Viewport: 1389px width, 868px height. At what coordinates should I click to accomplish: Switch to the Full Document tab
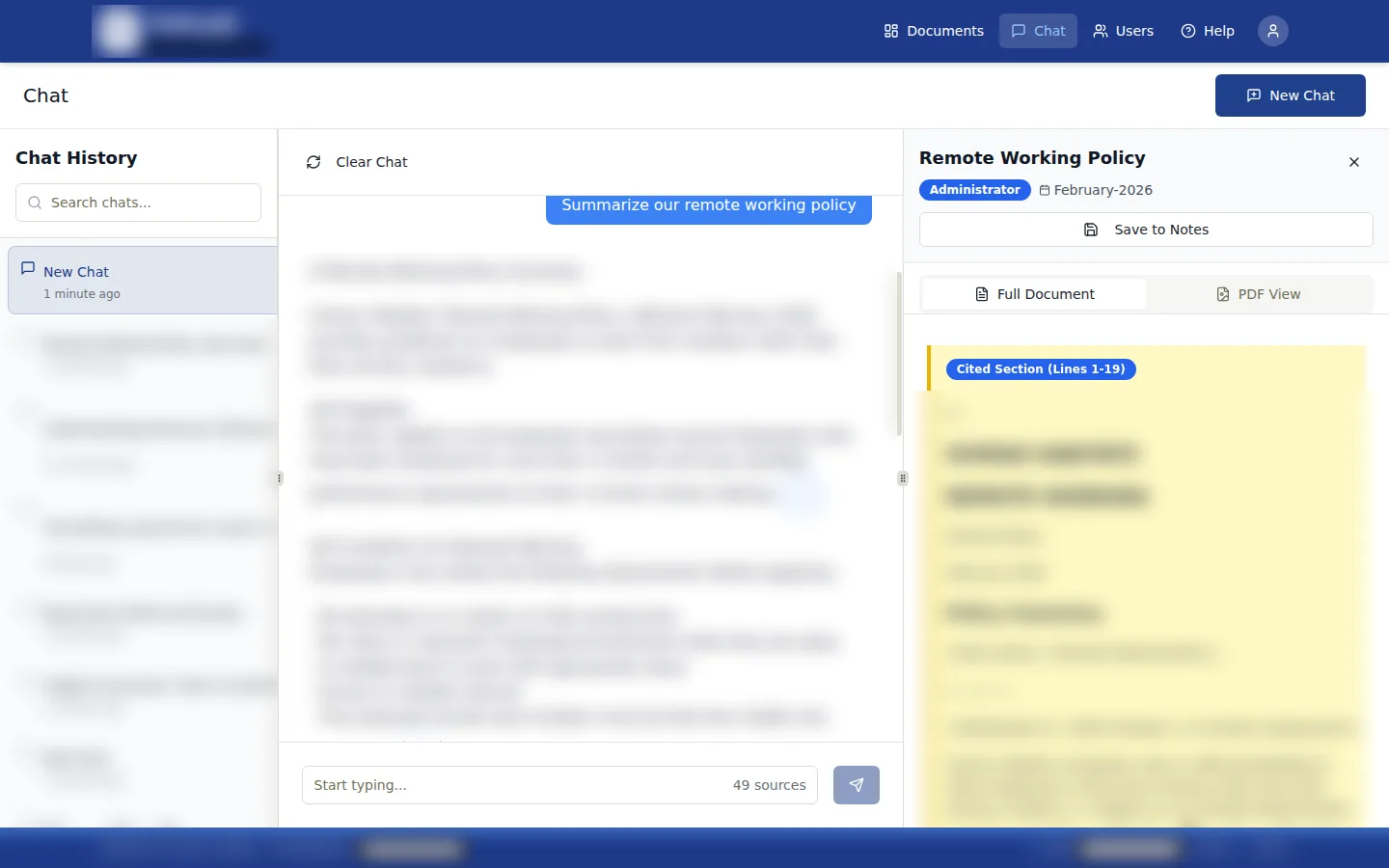pos(1034,294)
